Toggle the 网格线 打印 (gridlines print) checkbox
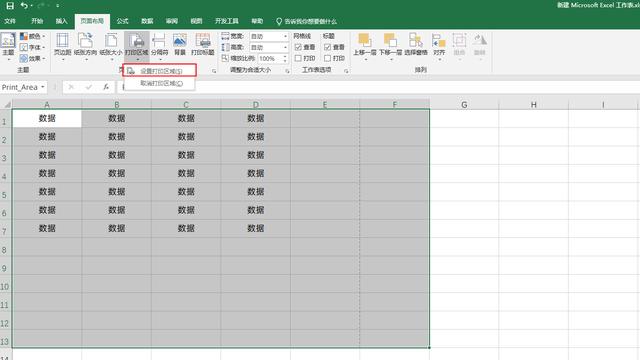Image resolution: width=640 pixels, height=360 pixels. click(x=298, y=58)
